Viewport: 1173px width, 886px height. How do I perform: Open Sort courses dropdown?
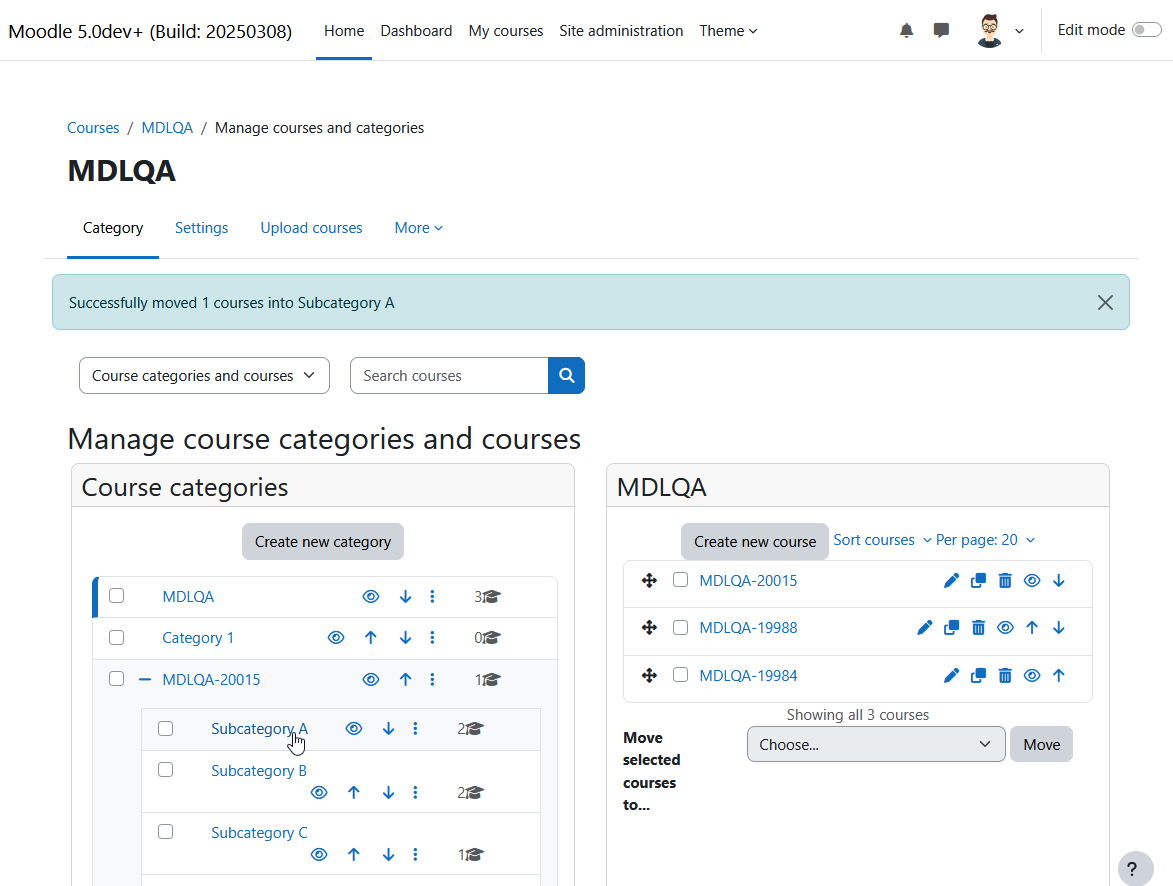coord(881,540)
